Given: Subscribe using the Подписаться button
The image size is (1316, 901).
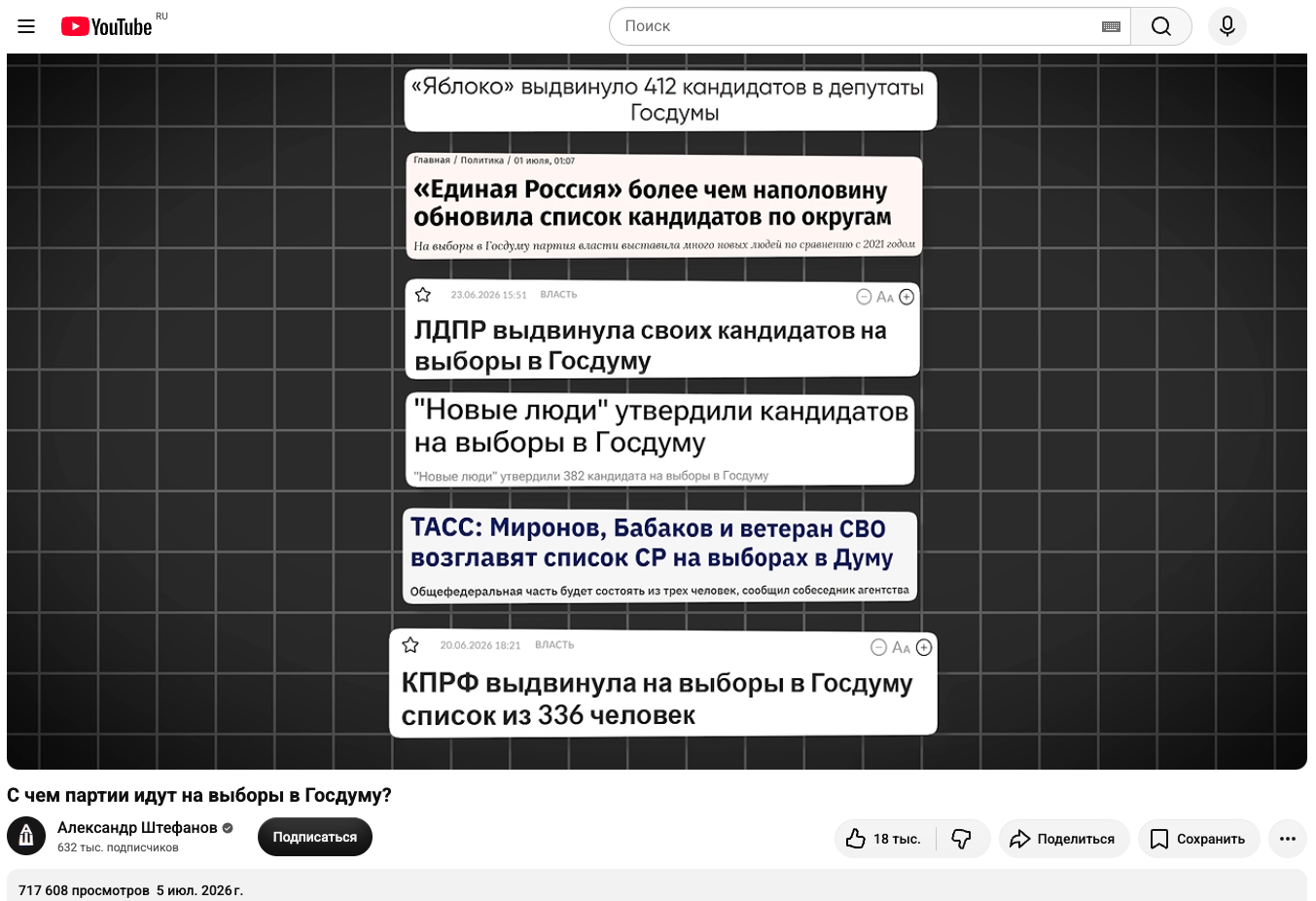Looking at the screenshot, I should coord(315,837).
